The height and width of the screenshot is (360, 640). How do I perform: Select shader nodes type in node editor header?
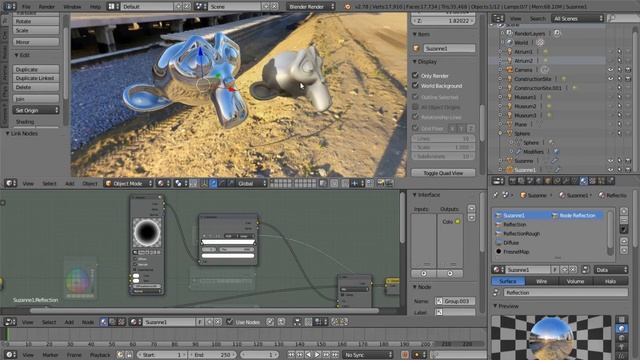point(104,322)
